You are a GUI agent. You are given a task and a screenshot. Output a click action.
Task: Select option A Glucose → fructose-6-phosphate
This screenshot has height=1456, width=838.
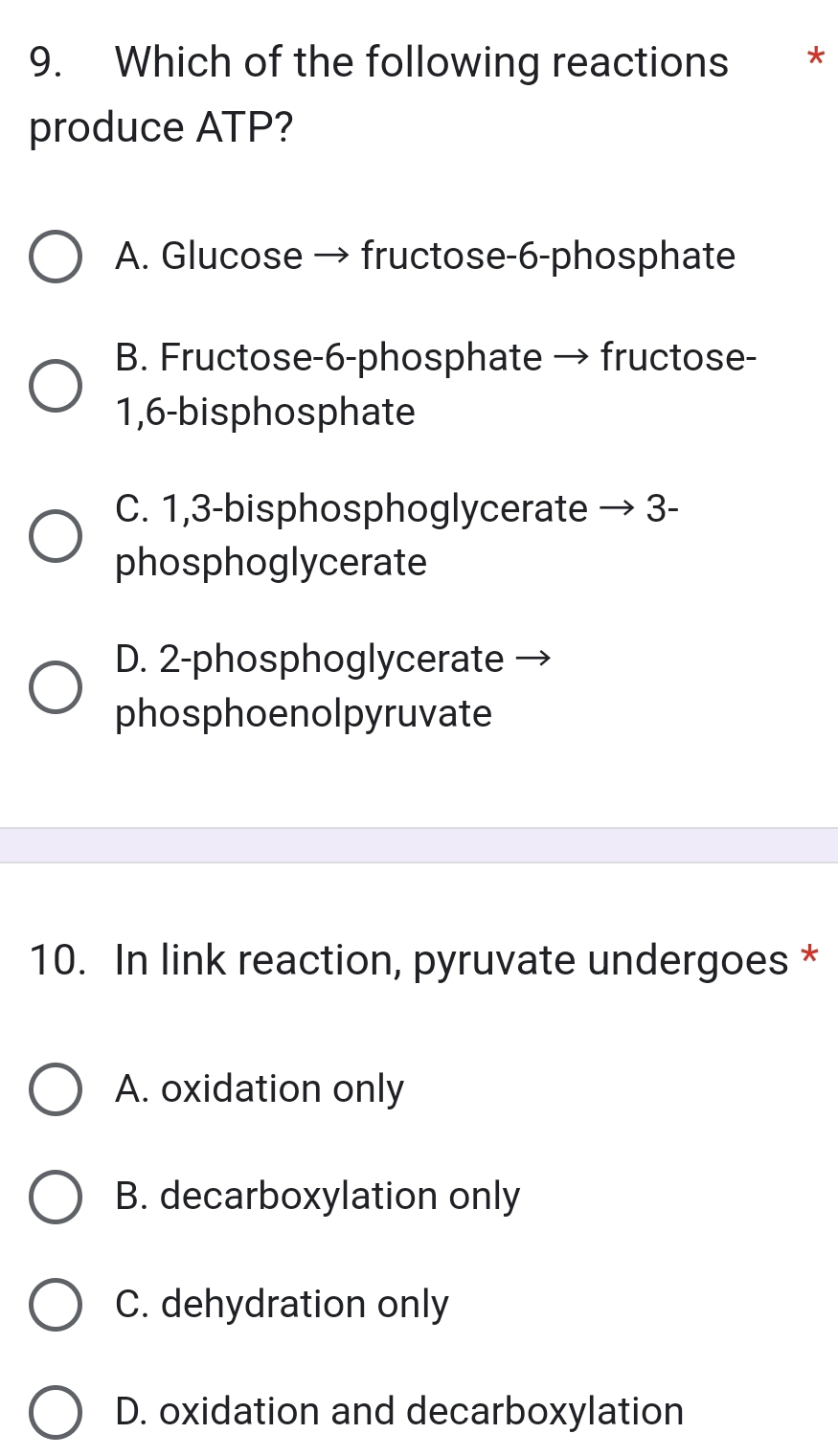(x=55, y=256)
